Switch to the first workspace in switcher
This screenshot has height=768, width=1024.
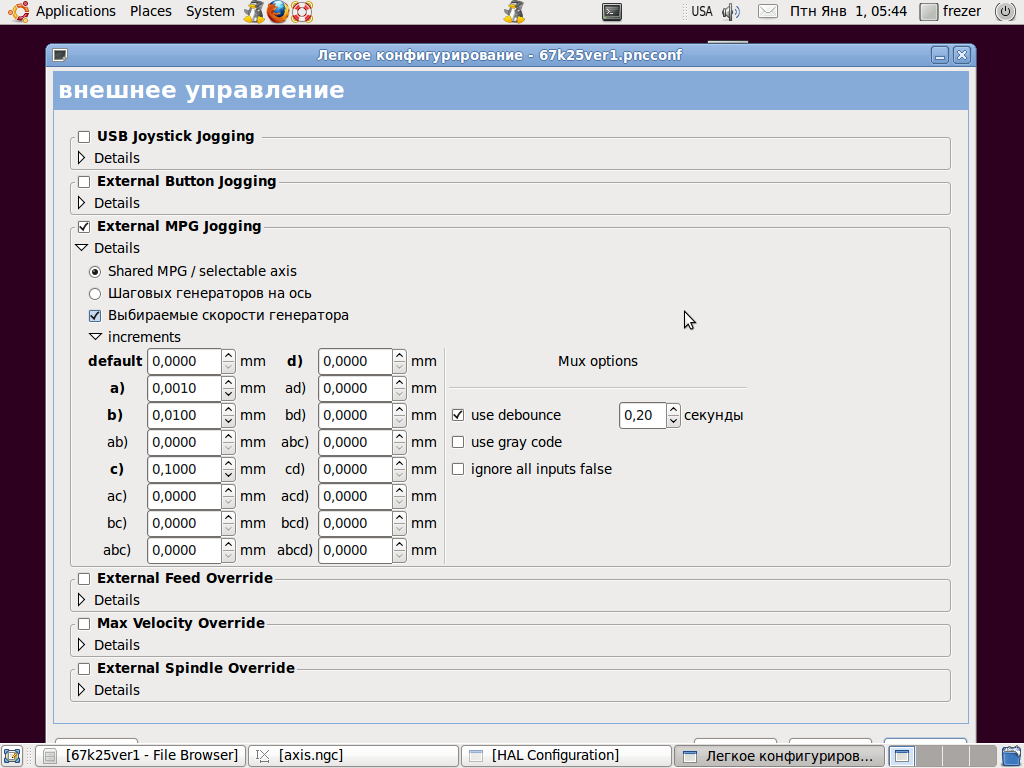(901, 756)
